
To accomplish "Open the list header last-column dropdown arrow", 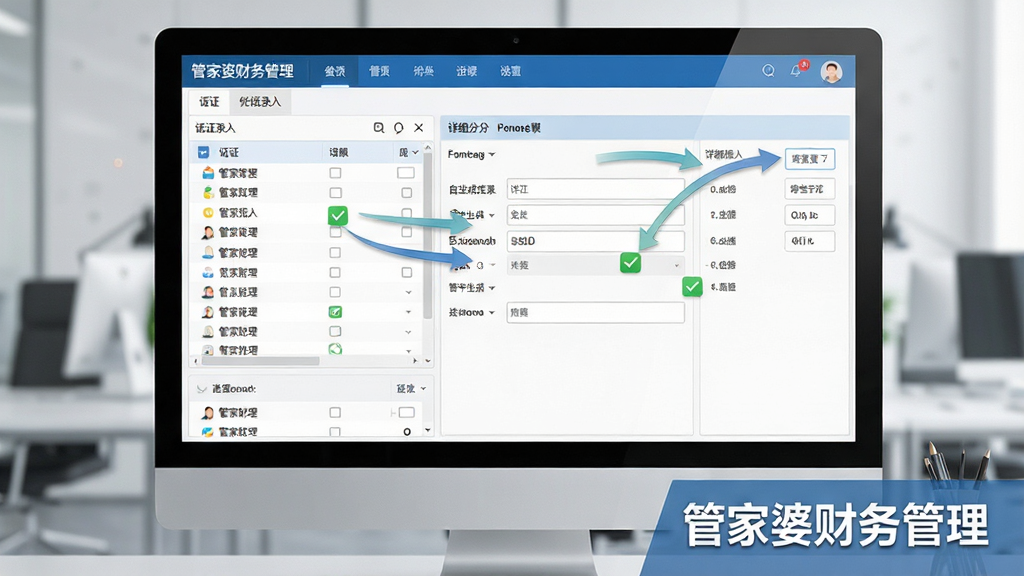I will (415, 152).
